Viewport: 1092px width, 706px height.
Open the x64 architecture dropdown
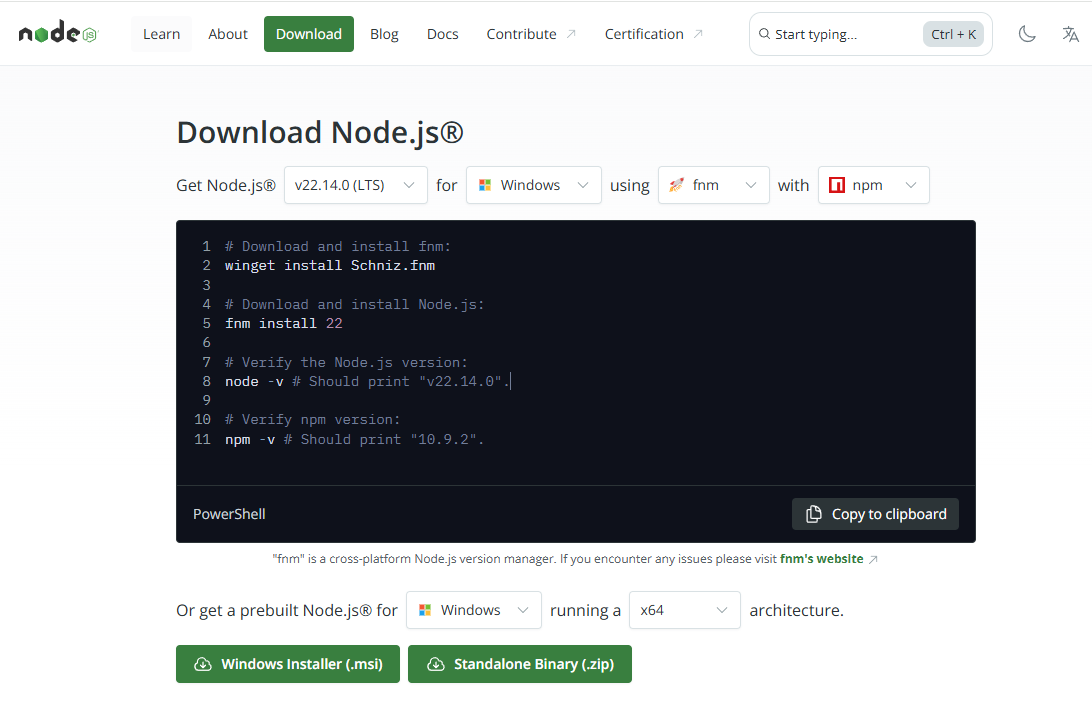(684, 610)
